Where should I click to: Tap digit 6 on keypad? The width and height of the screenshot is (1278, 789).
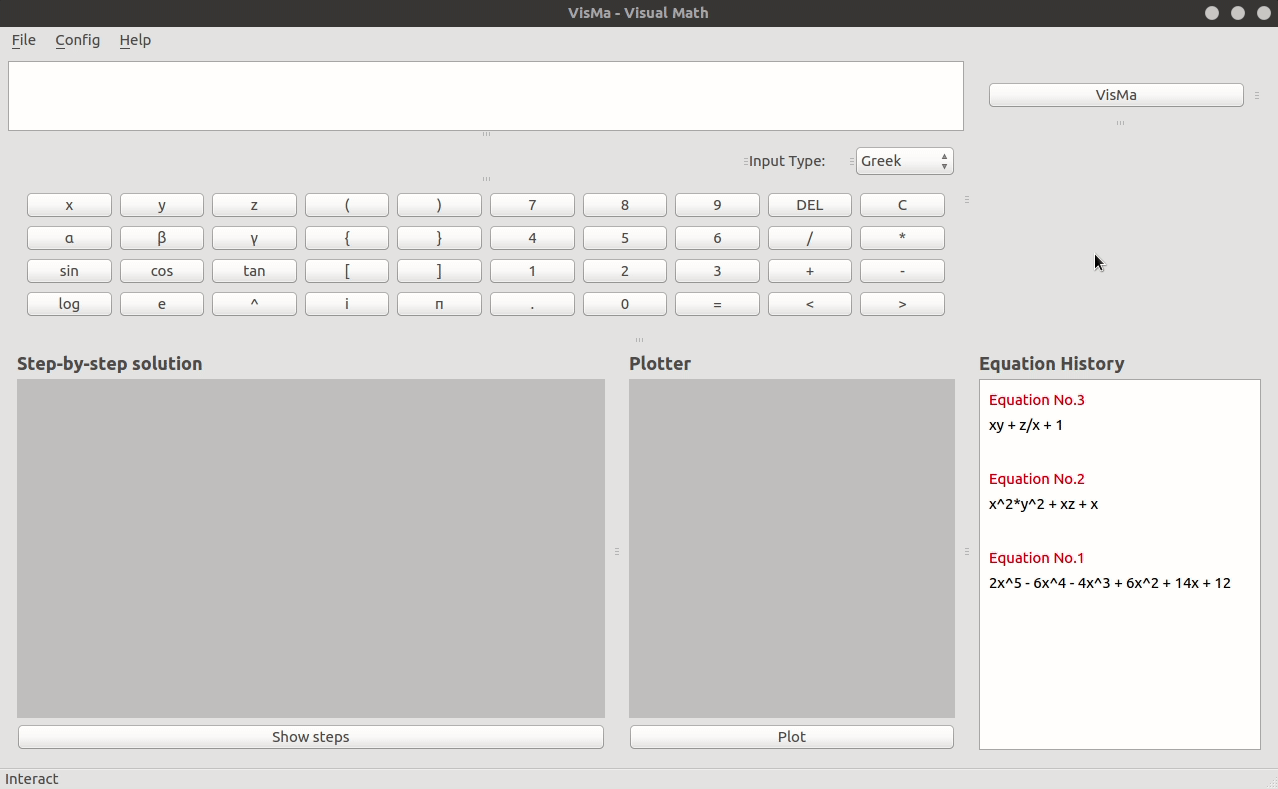coord(717,238)
